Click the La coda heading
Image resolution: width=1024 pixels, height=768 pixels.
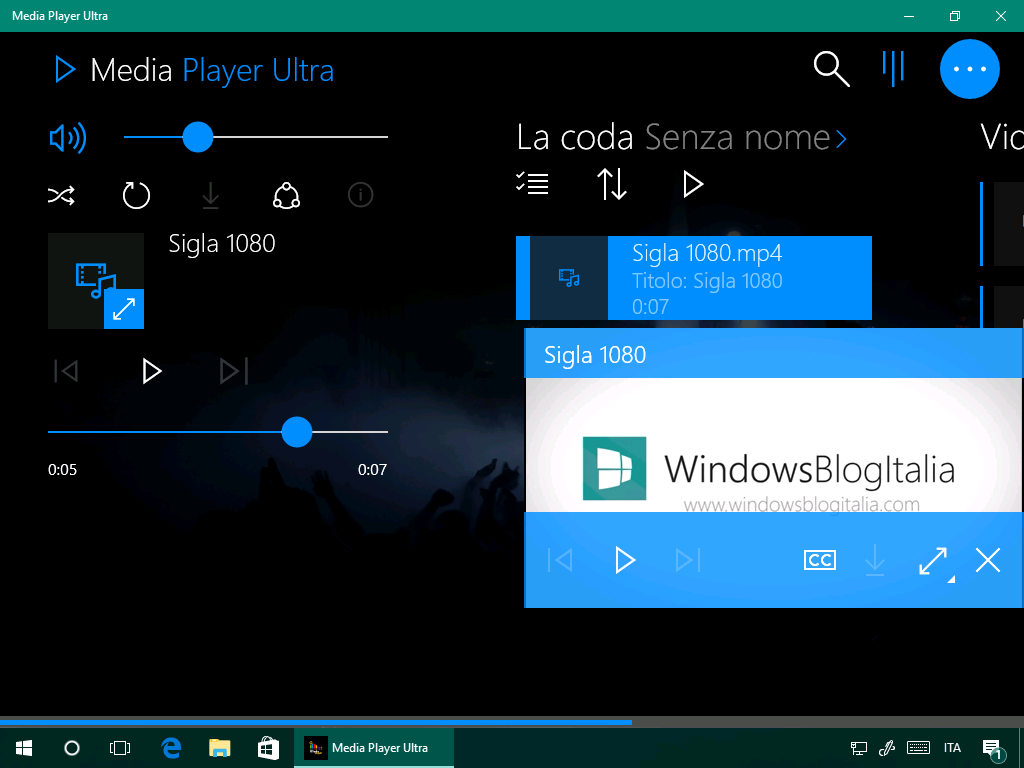(575, 138)
